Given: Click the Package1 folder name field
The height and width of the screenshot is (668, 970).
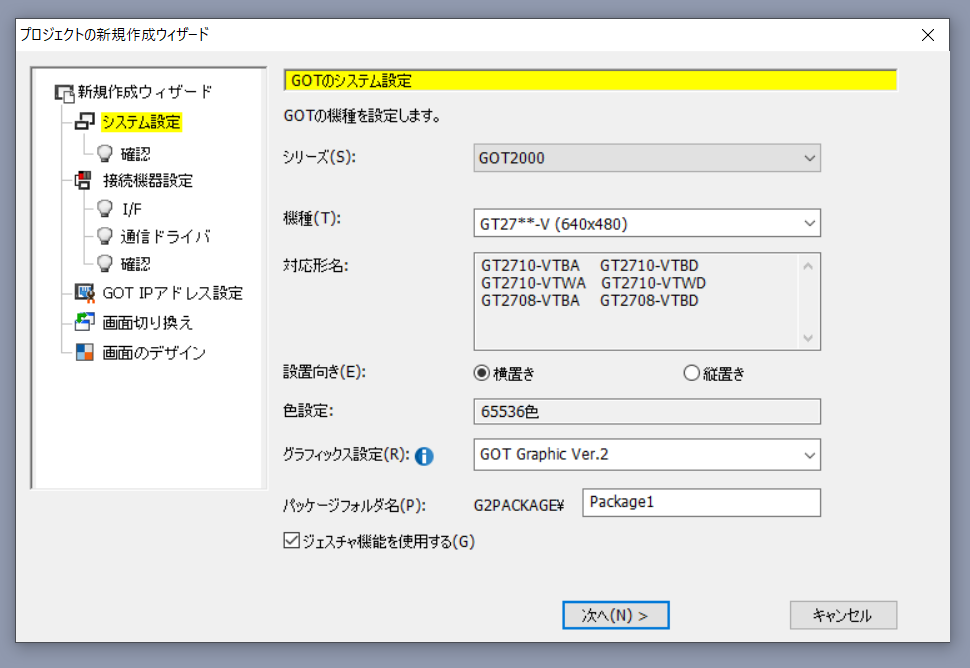Looking at the screenshot, I should tap(702, 502).
